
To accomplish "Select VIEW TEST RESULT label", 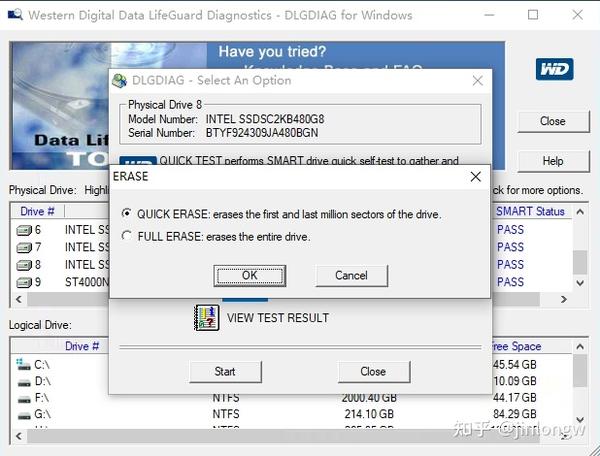I will point(278,318).
